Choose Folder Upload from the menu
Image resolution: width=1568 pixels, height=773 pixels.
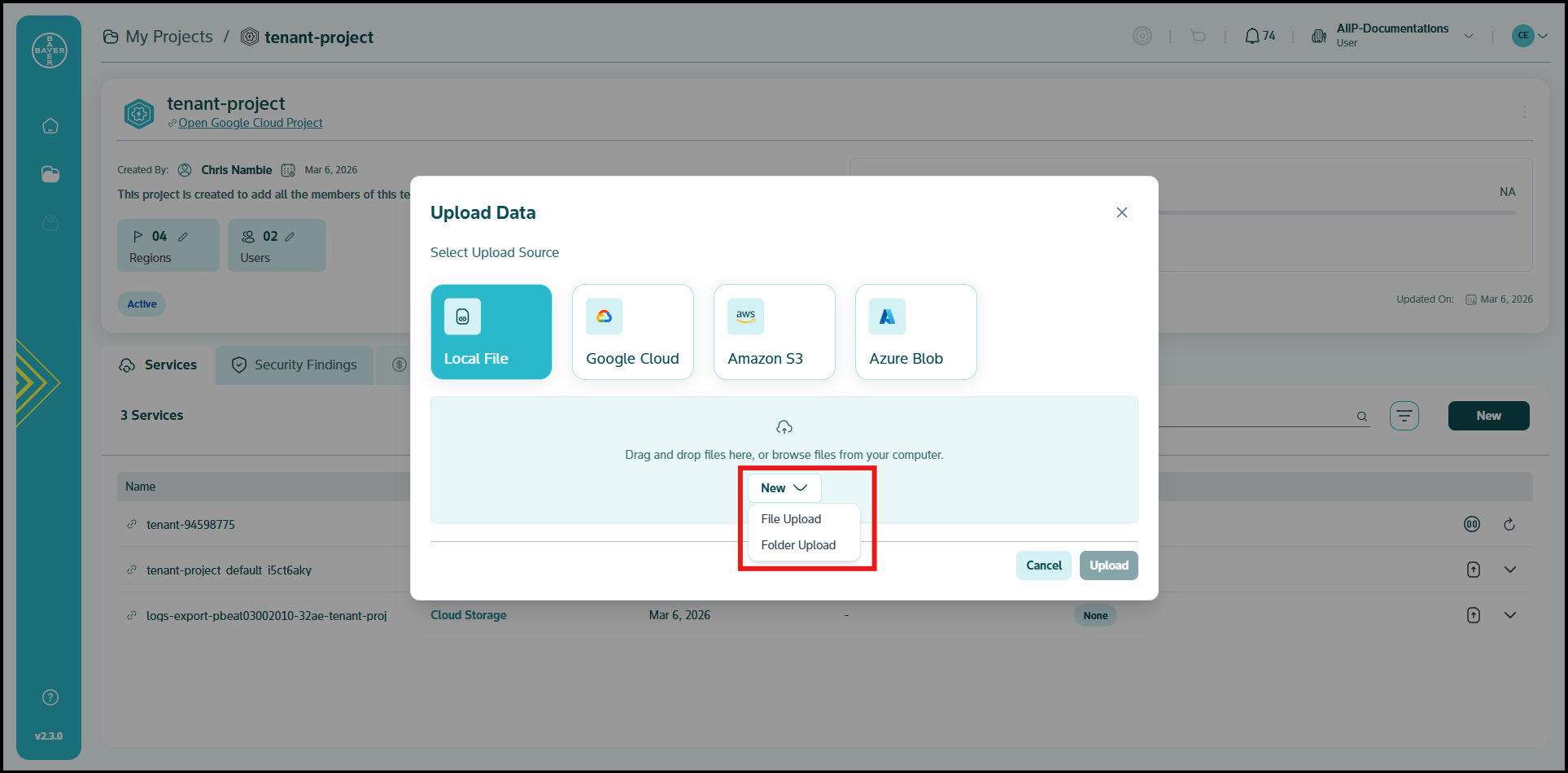coord(798,545)
